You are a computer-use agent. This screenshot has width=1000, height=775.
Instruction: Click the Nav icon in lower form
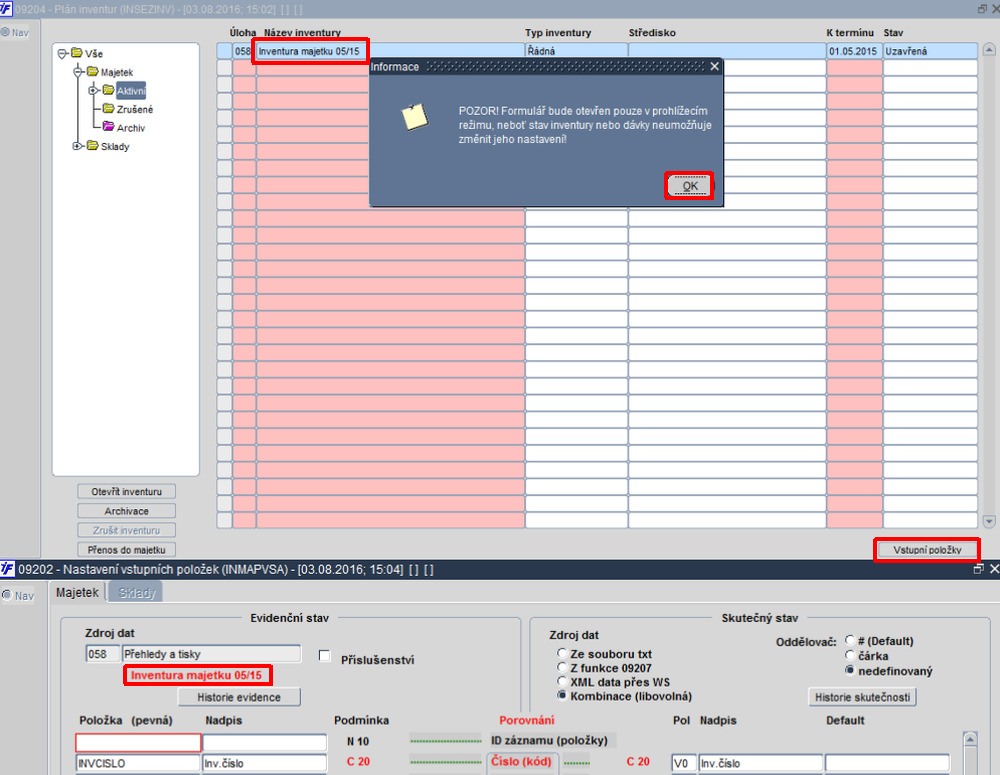[x=6, y=595]
